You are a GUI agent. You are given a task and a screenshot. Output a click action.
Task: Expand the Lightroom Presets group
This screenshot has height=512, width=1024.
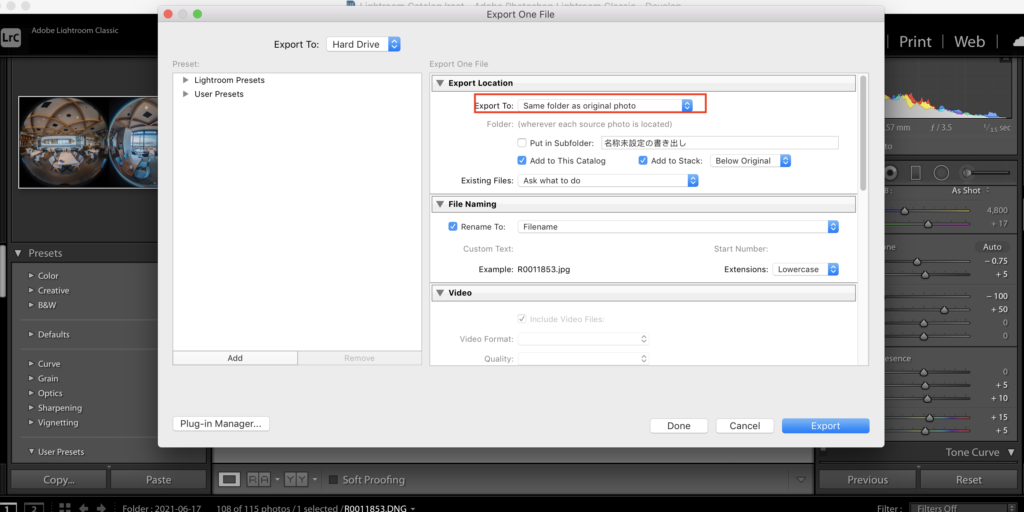tap(185, 80)
